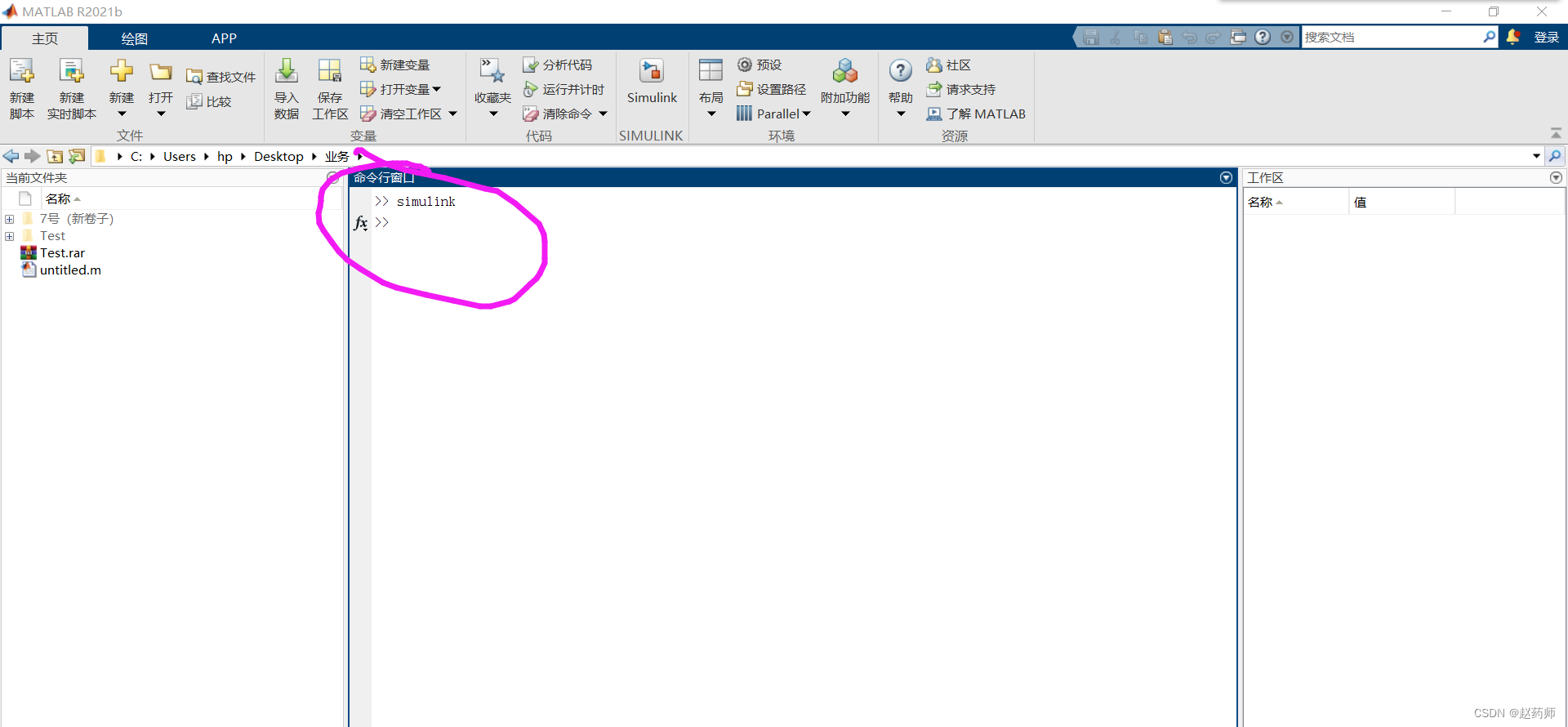Click 了解 MATLAB (Learn MATLAB)
Viewport: 1568px width, 727px height.
976,114
